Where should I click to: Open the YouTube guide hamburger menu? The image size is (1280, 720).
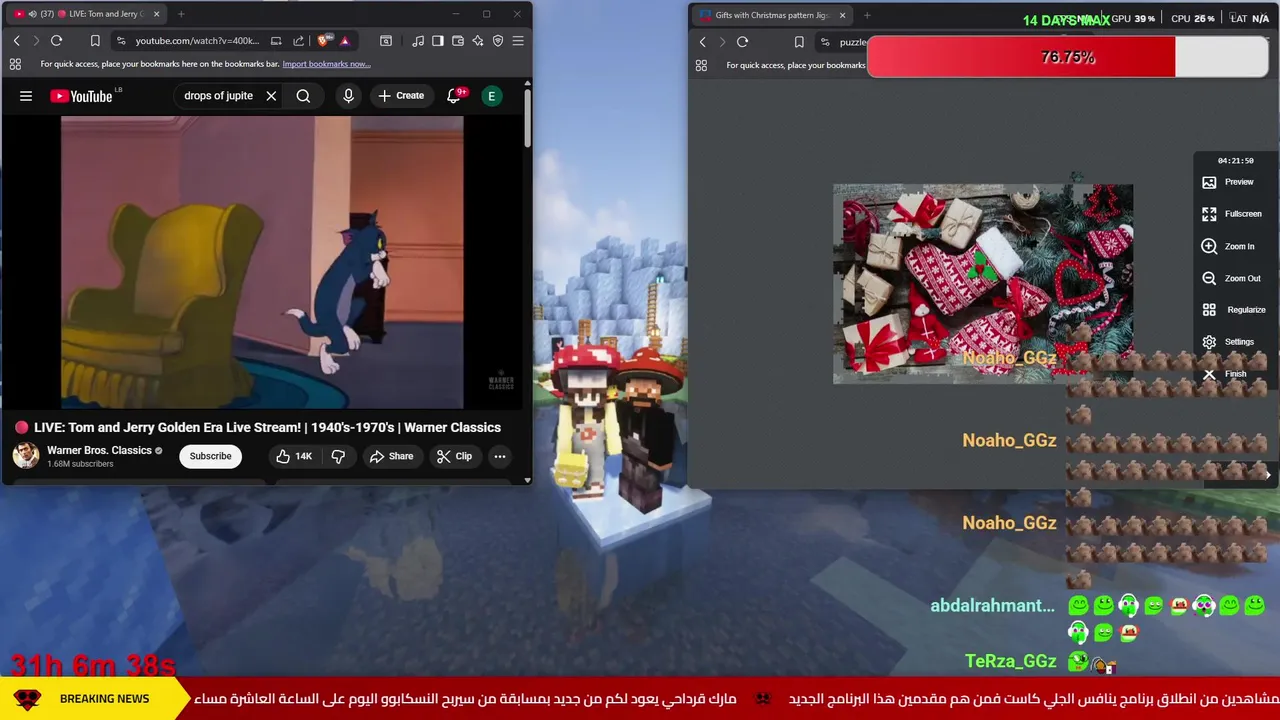(x=26, y=96)
